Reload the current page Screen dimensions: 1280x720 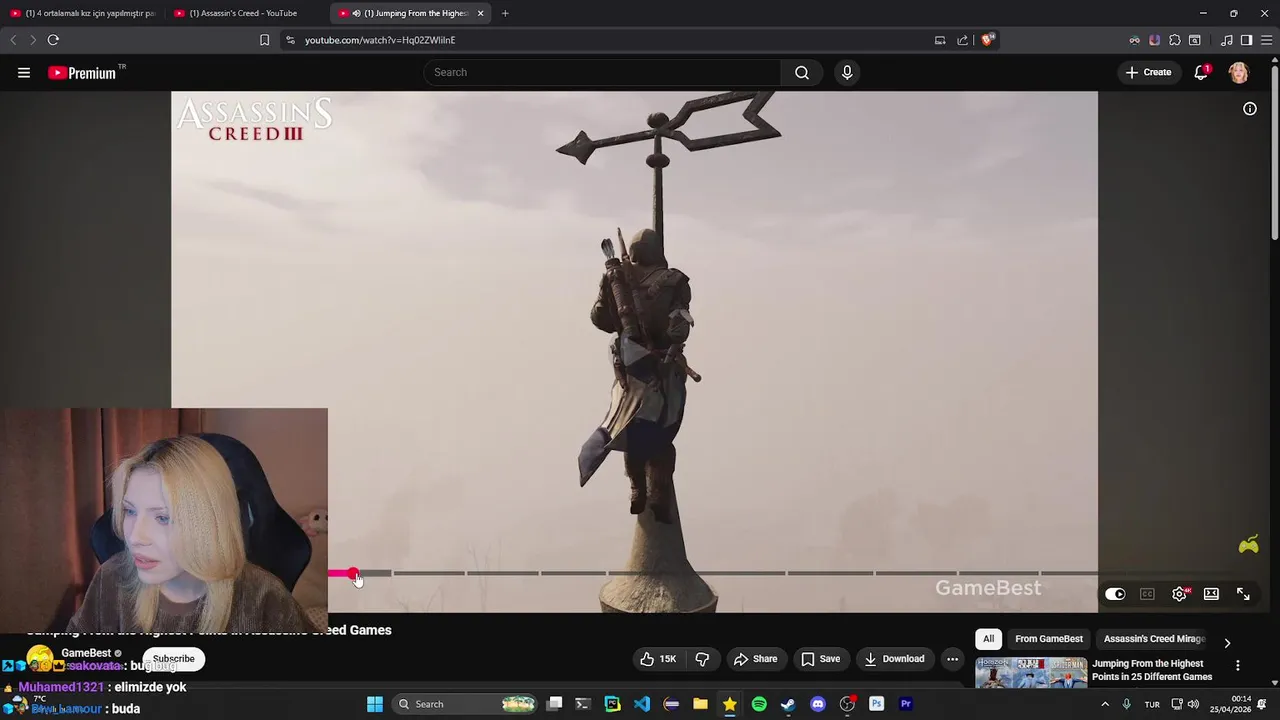53,40
